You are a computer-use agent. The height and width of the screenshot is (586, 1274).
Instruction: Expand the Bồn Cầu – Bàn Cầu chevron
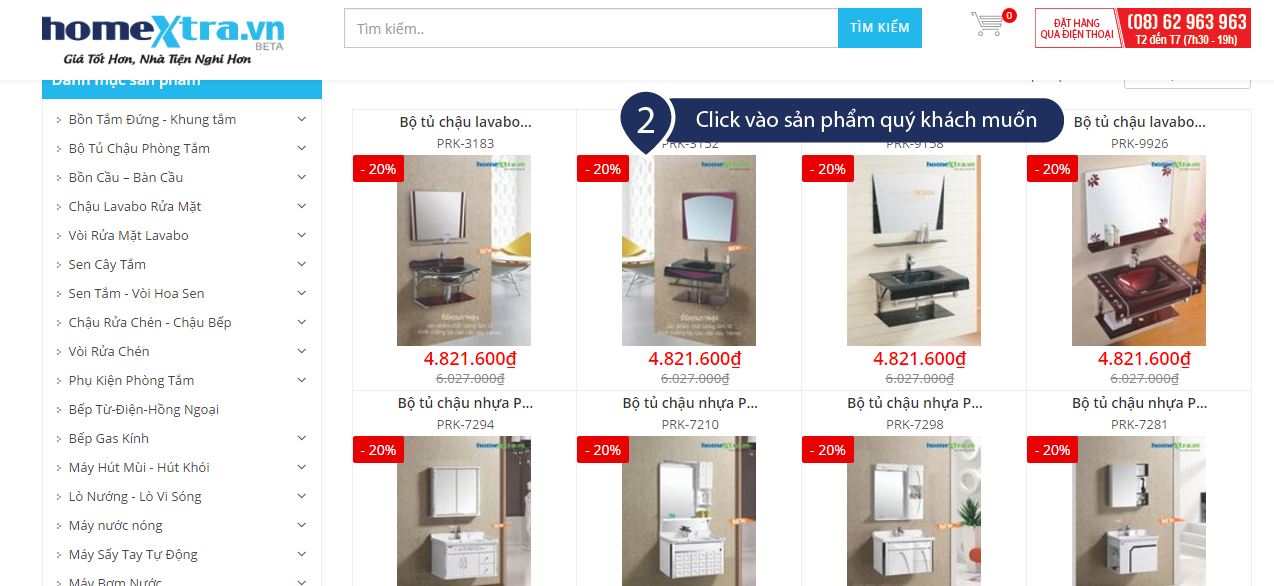pos(302,177)
